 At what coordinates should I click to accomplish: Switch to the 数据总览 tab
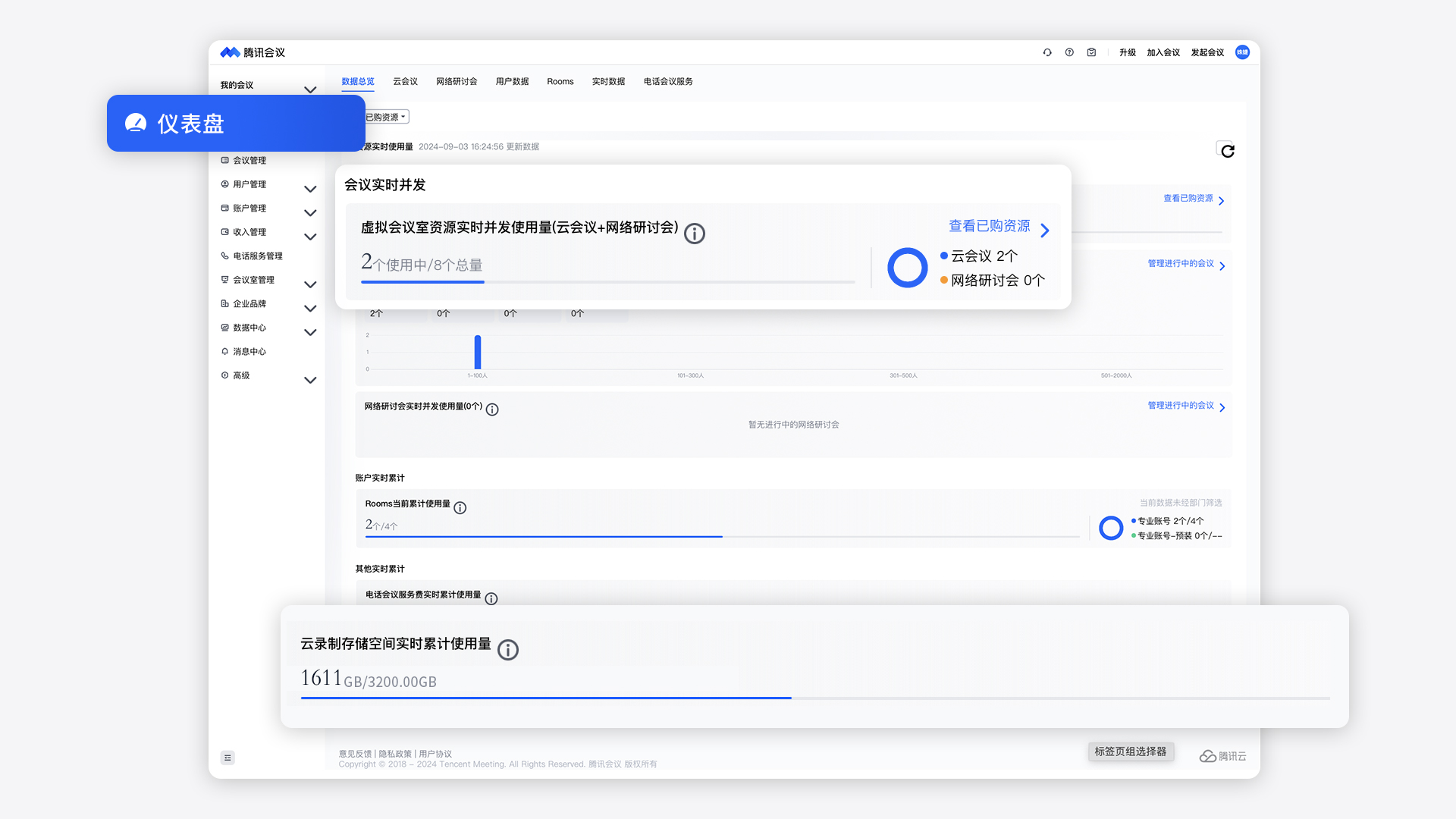(358, 81)
